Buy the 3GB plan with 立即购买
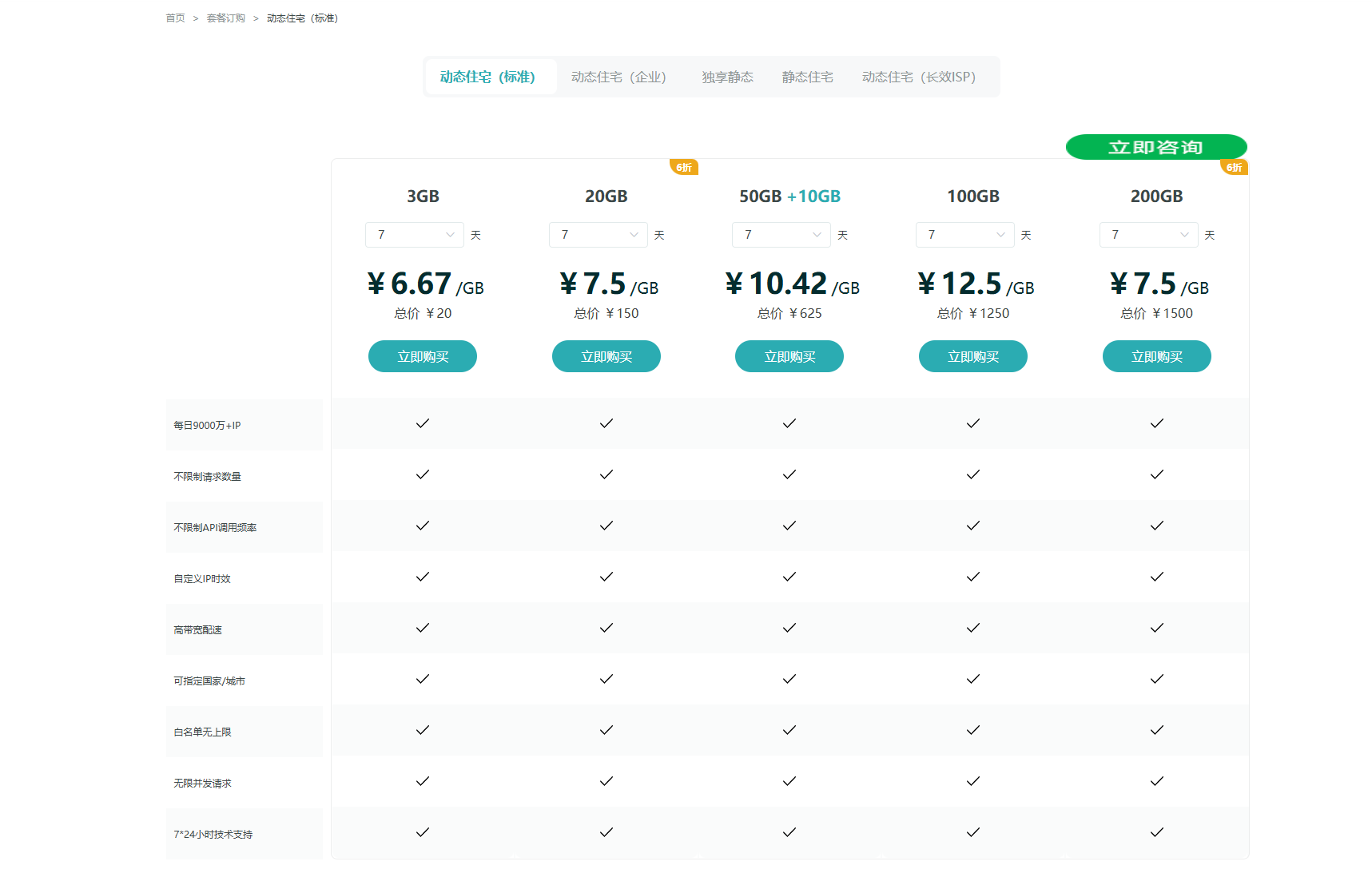This screenshot has width=1372, height=877. coord(423,356)
